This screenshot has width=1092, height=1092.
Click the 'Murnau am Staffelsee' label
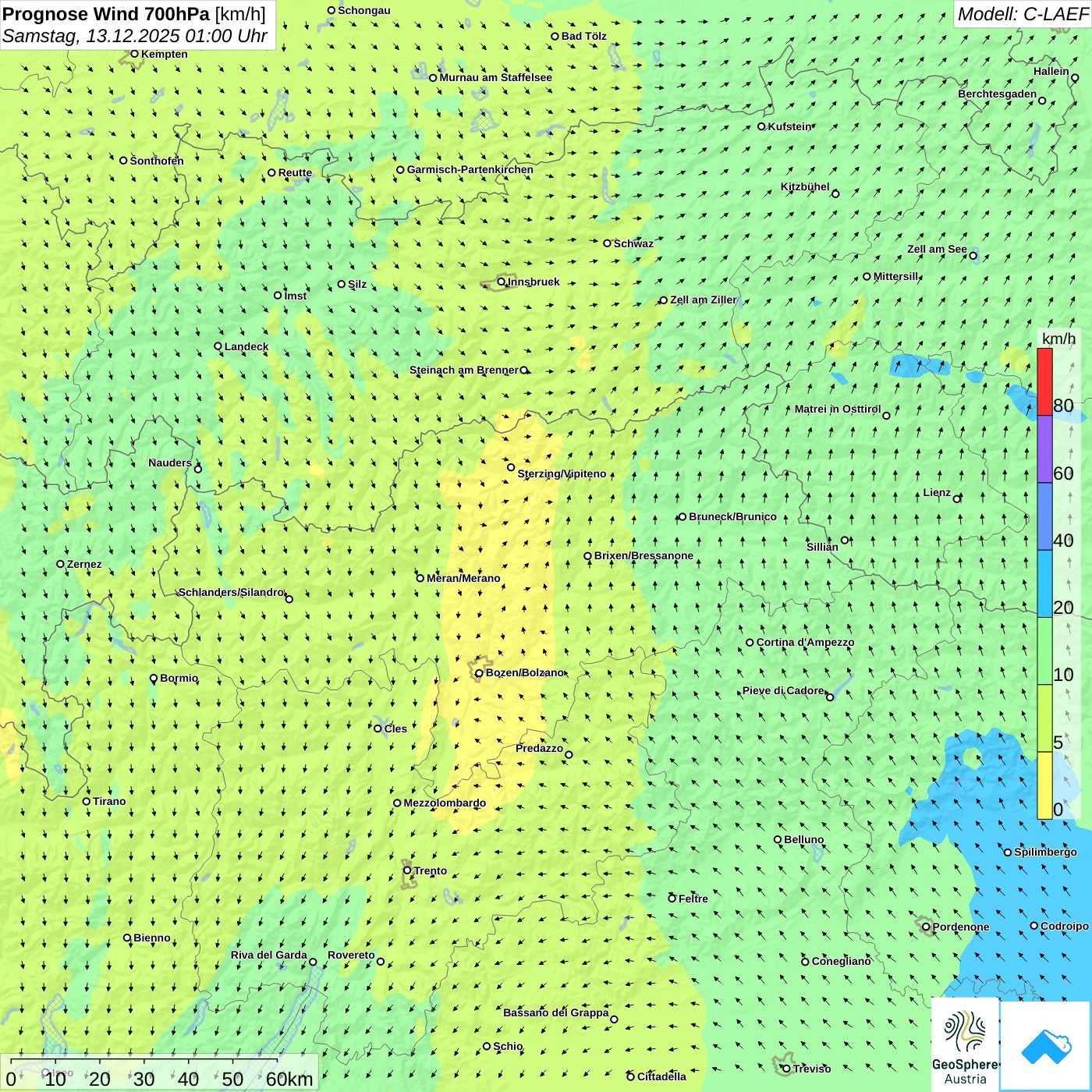coord(495,77)
